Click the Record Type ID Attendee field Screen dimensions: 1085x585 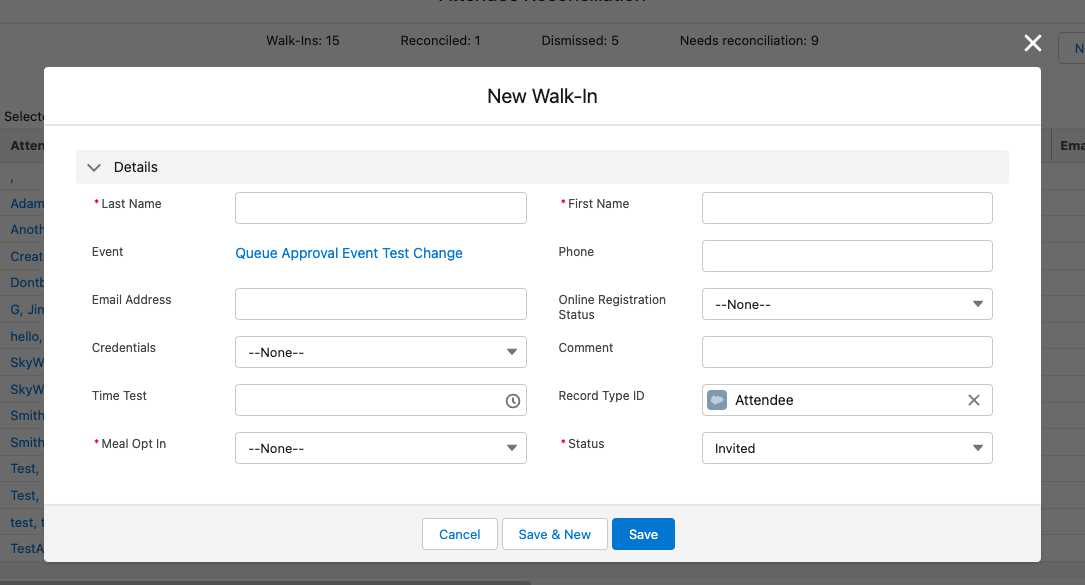[840, 400]
